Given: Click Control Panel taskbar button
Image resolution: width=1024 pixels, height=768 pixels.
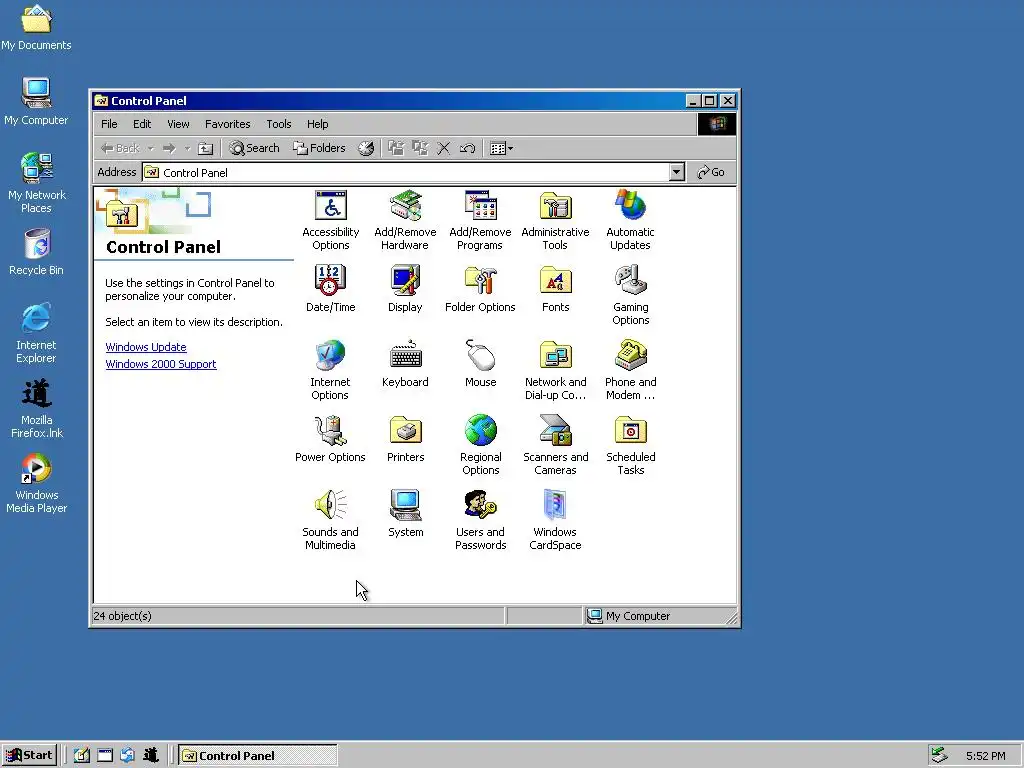Looking at the screenshot, I should pyautogui.click(x=258, y=756).
